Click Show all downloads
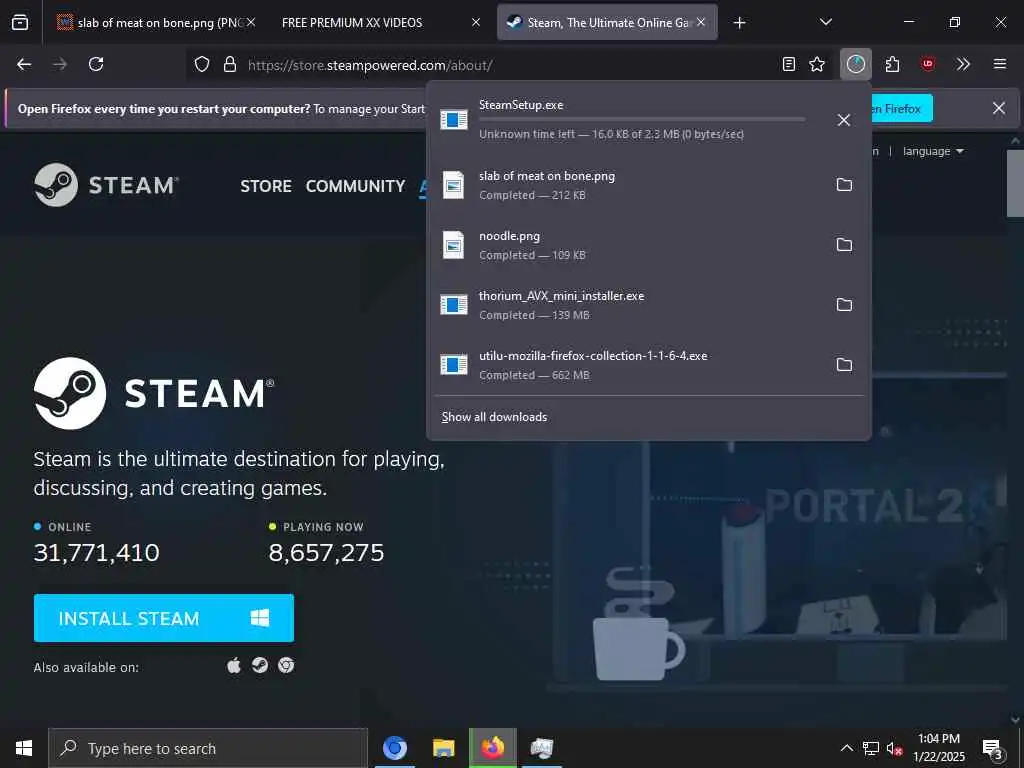Screen dimensions: 1024x768 click(x=494, y=417)
